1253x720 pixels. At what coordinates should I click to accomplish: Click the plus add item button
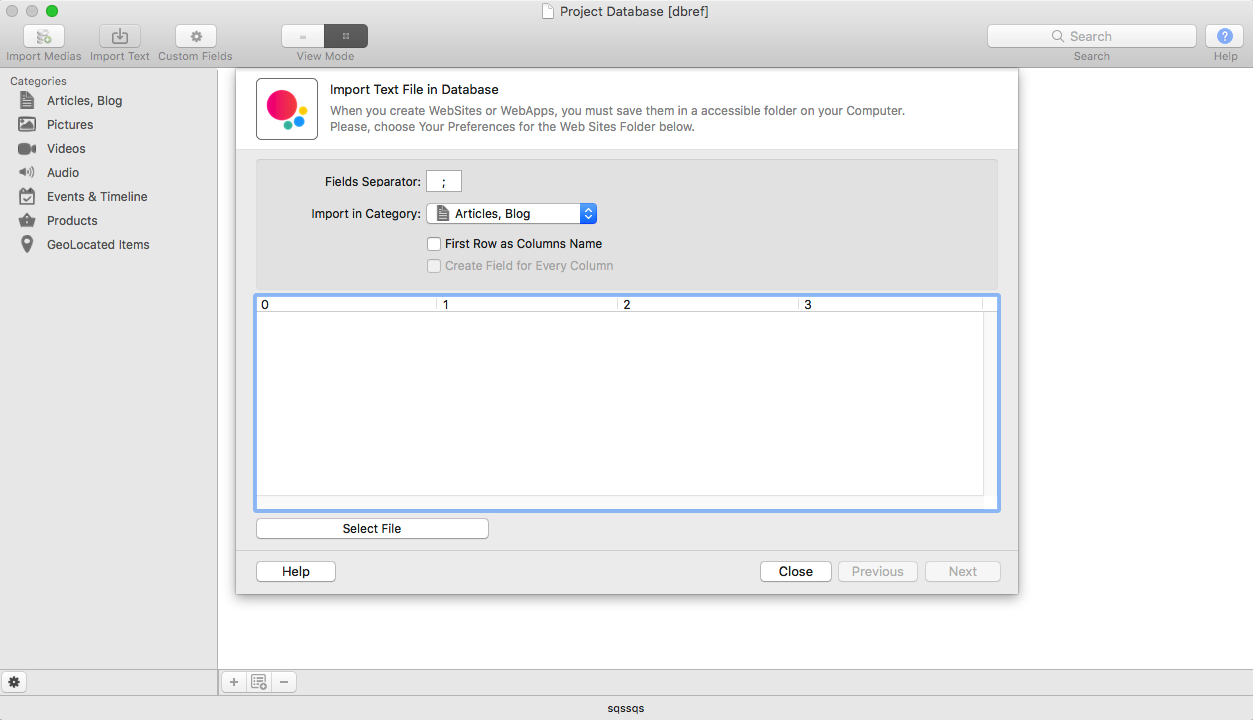234,682
